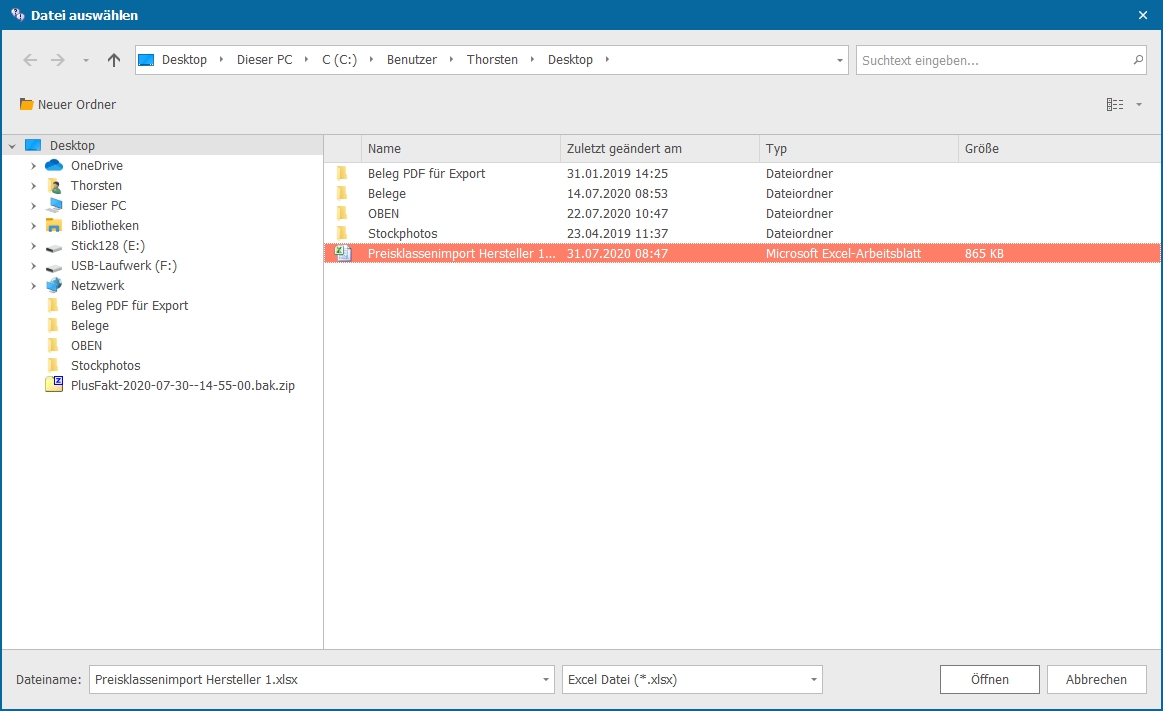Collapse the Desktop tree node

pos(12,146)
